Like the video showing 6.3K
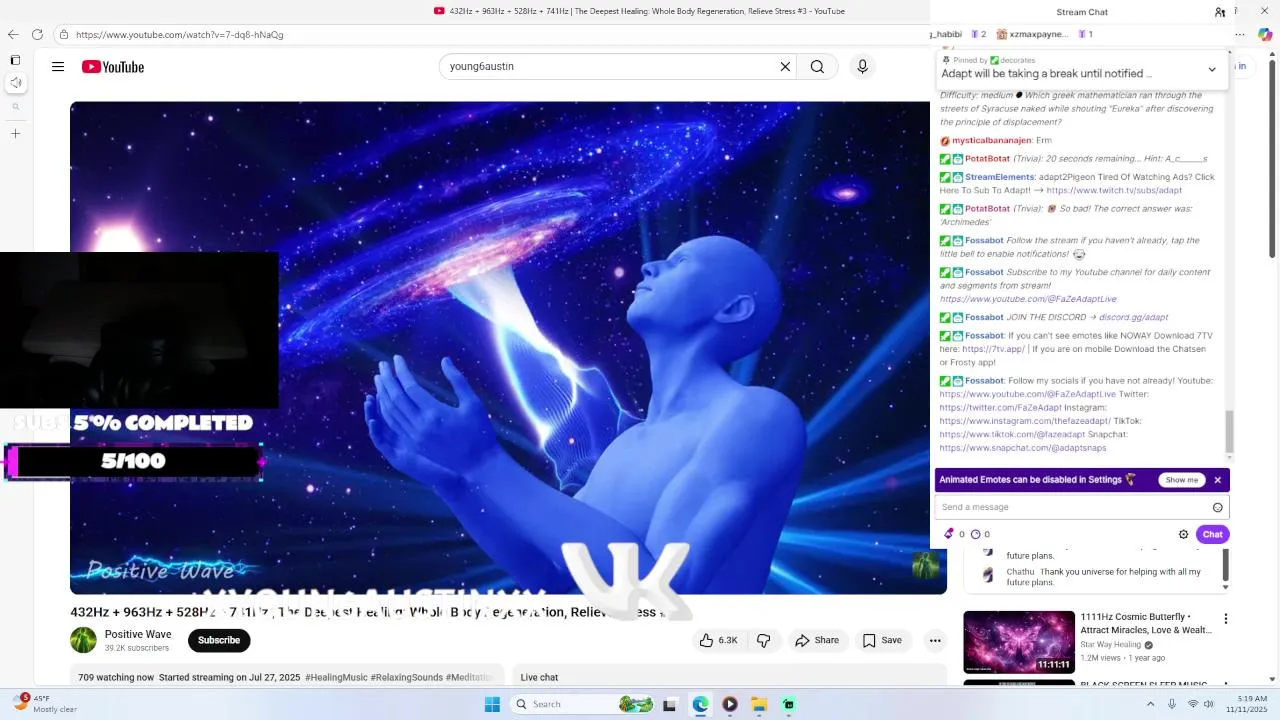 [718, 640]
